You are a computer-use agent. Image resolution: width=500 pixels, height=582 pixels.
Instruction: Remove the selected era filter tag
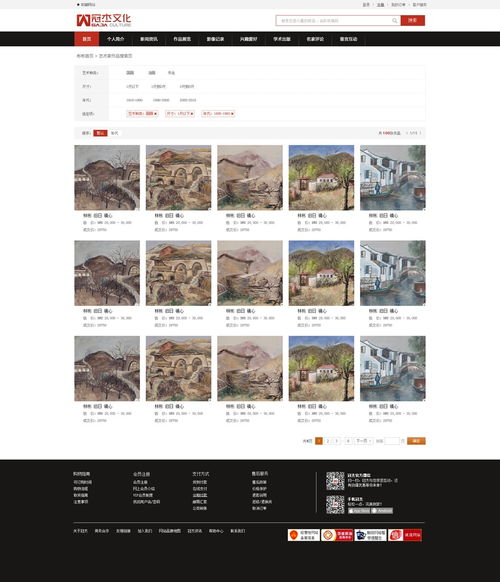232,114
